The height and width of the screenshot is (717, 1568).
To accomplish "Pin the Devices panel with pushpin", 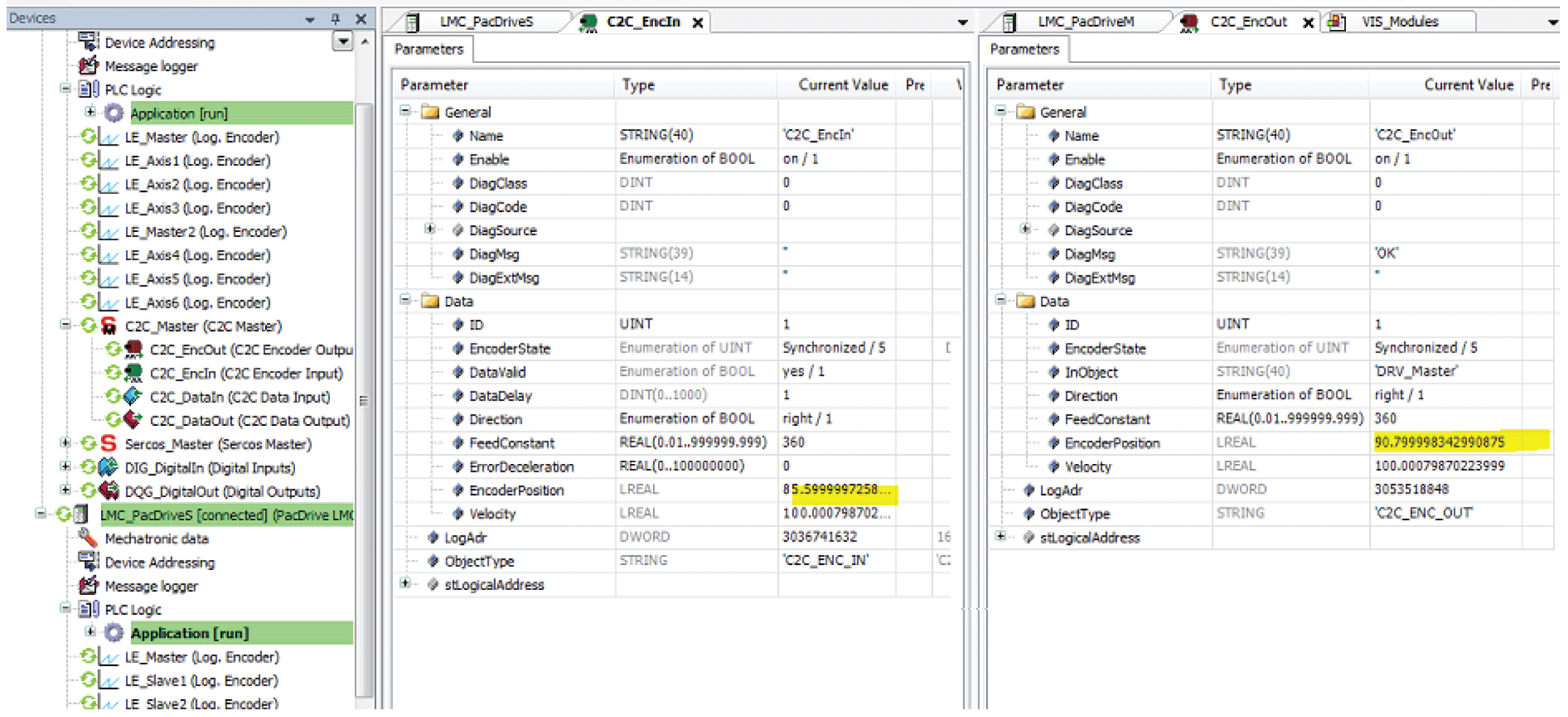I will click(336, 19).
